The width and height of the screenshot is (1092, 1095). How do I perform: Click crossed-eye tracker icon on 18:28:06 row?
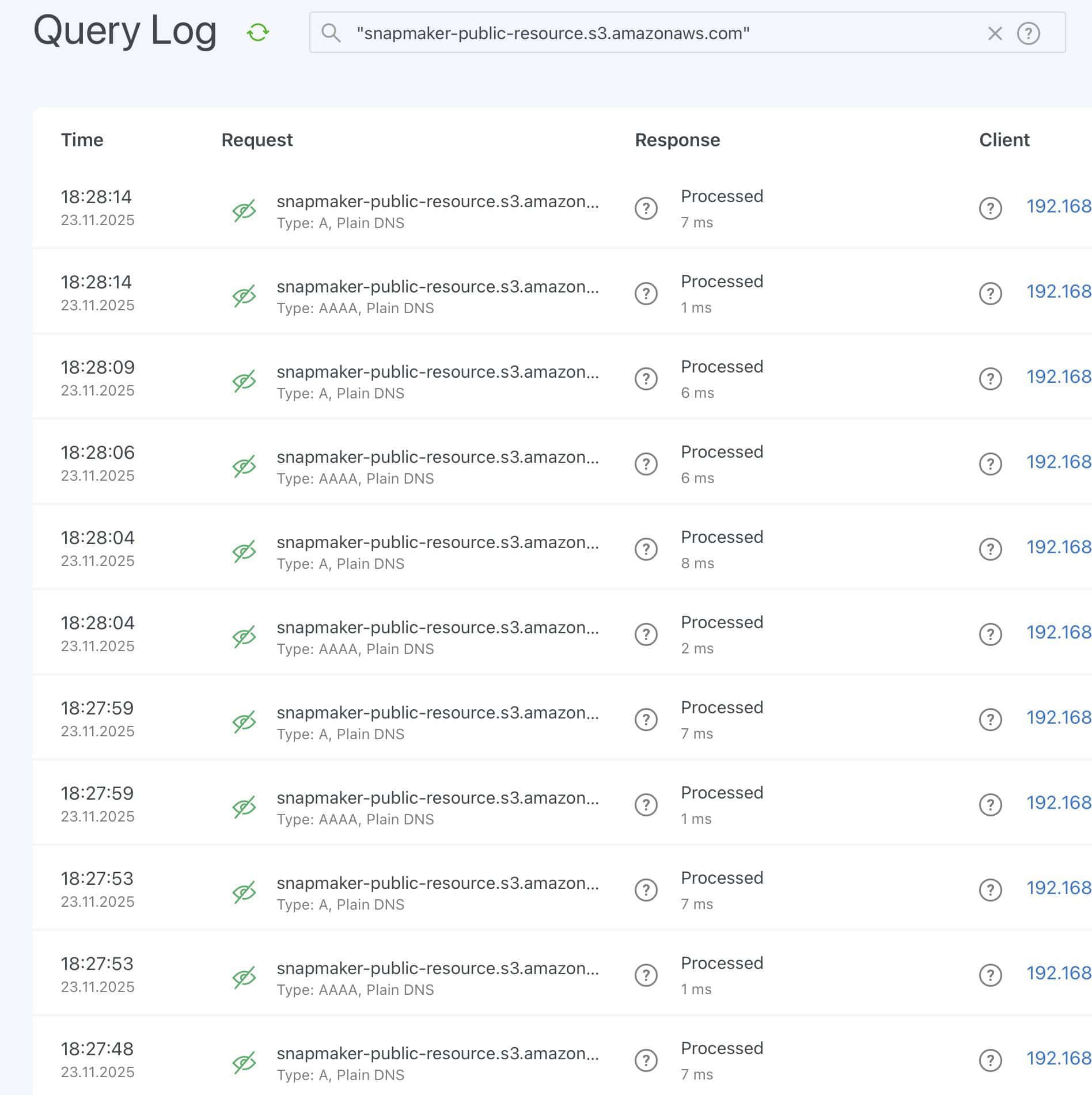pos(244,466)
